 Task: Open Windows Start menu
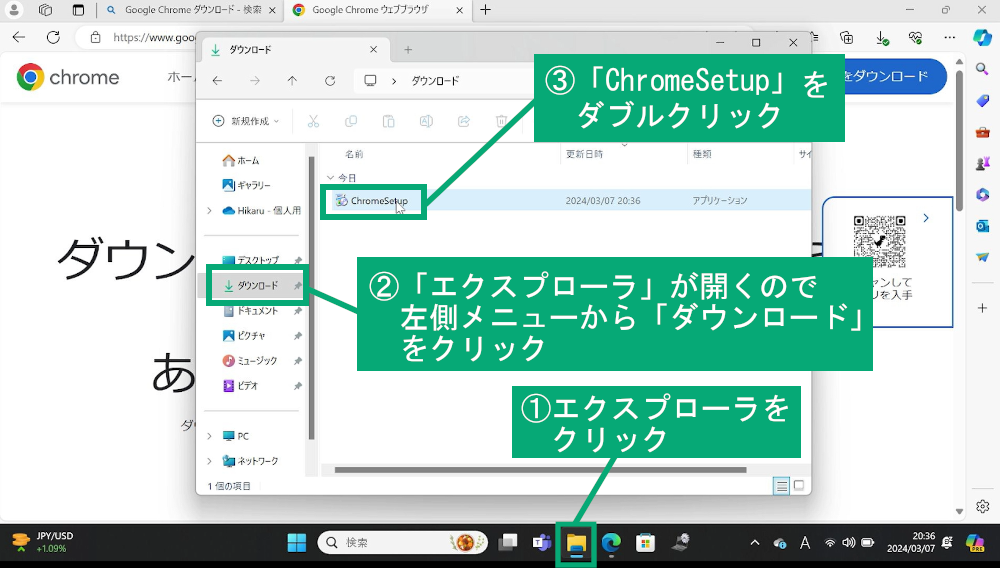(x=297, y=543)
